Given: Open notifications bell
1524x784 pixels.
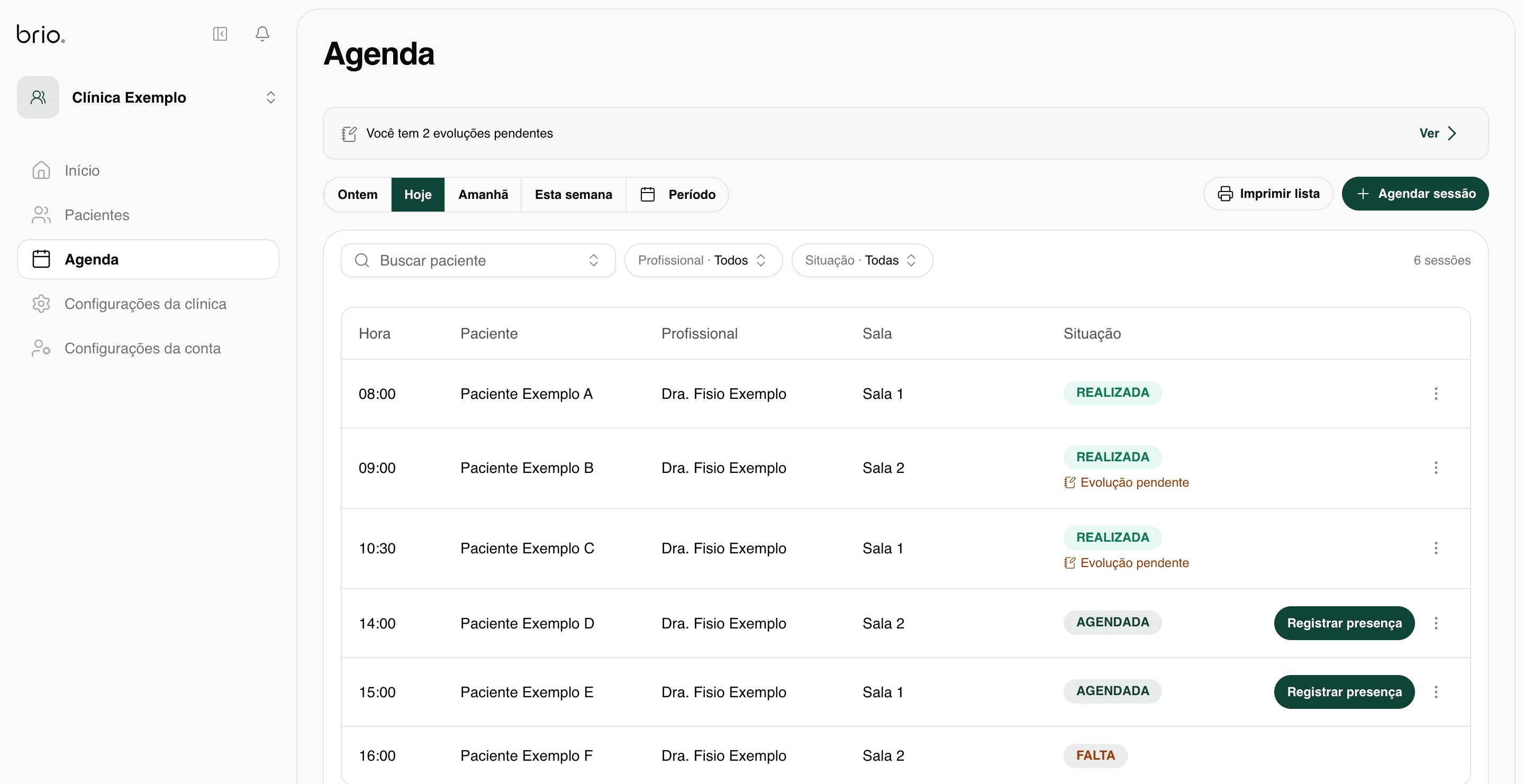Looking at the screenshot, I should [x=262, y=34].
